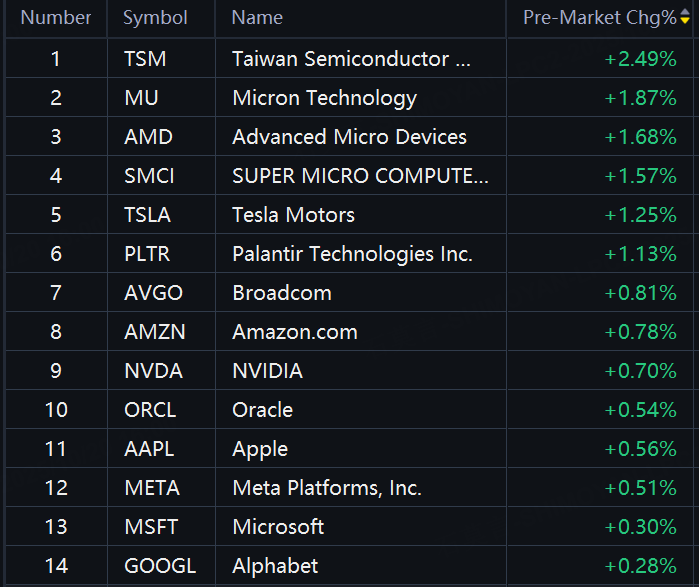
Task: Open Alphabet stock row
Action: point(349,566)
